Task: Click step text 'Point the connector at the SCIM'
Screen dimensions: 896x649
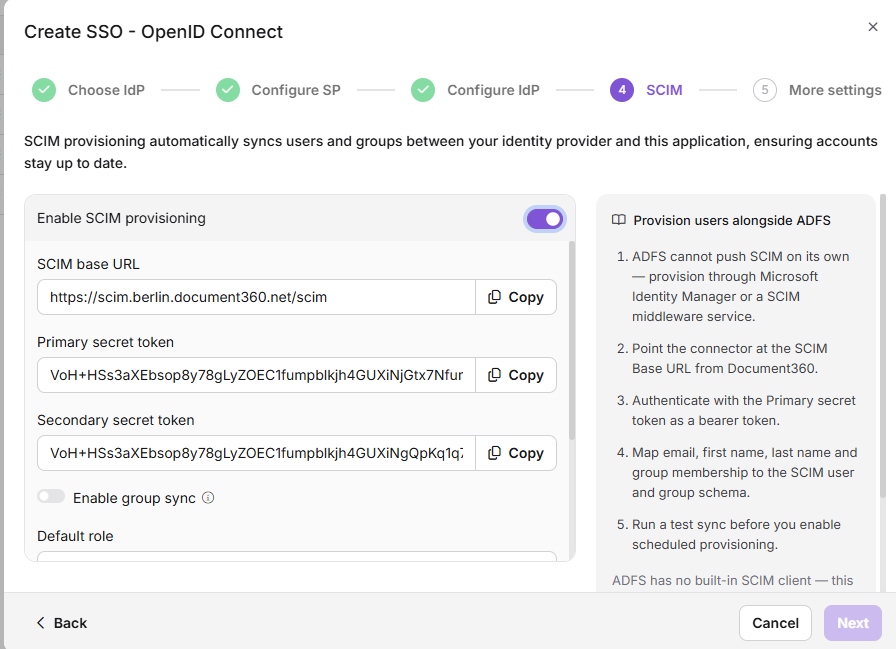Action: click(730, 348)
